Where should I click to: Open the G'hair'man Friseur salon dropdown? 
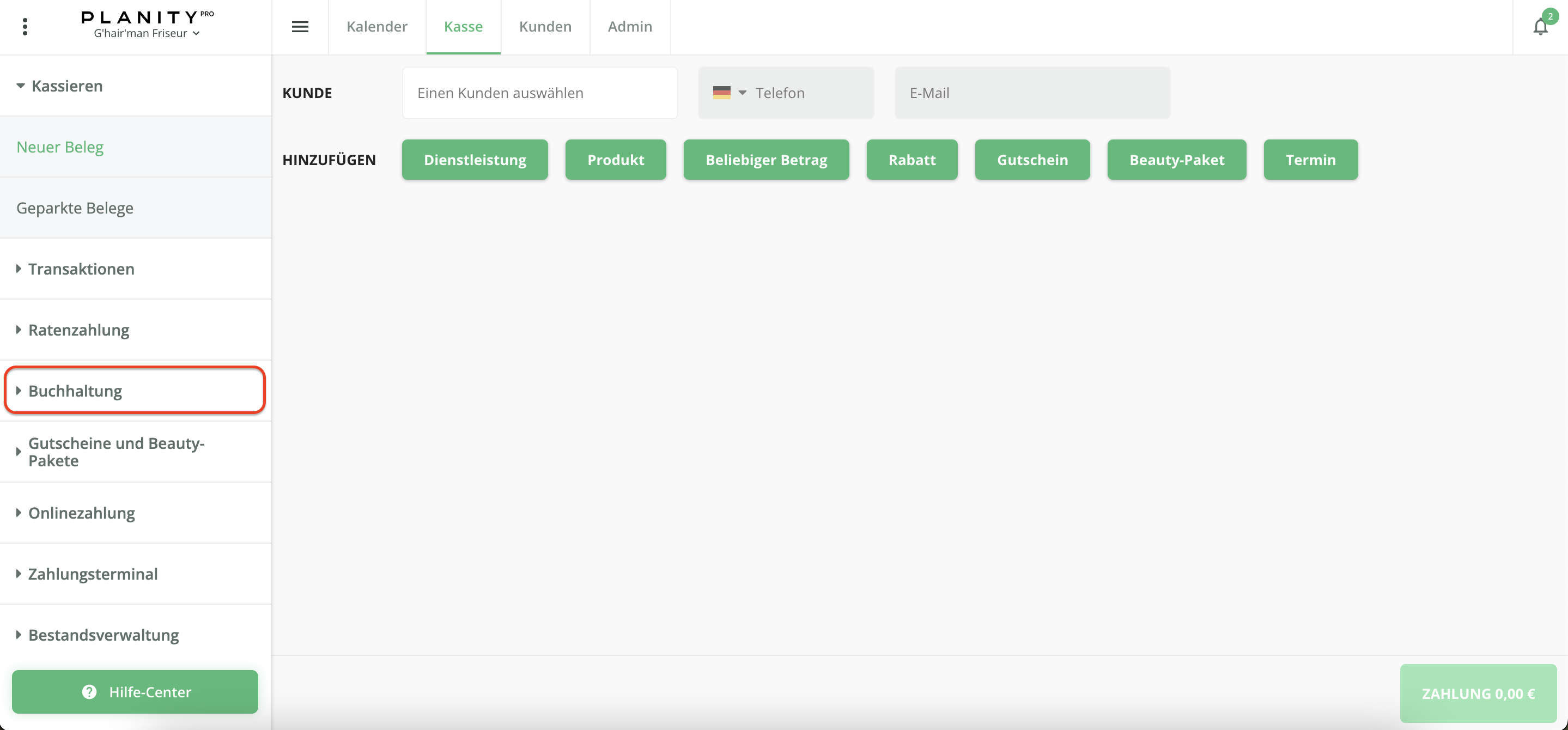(146, 33)
